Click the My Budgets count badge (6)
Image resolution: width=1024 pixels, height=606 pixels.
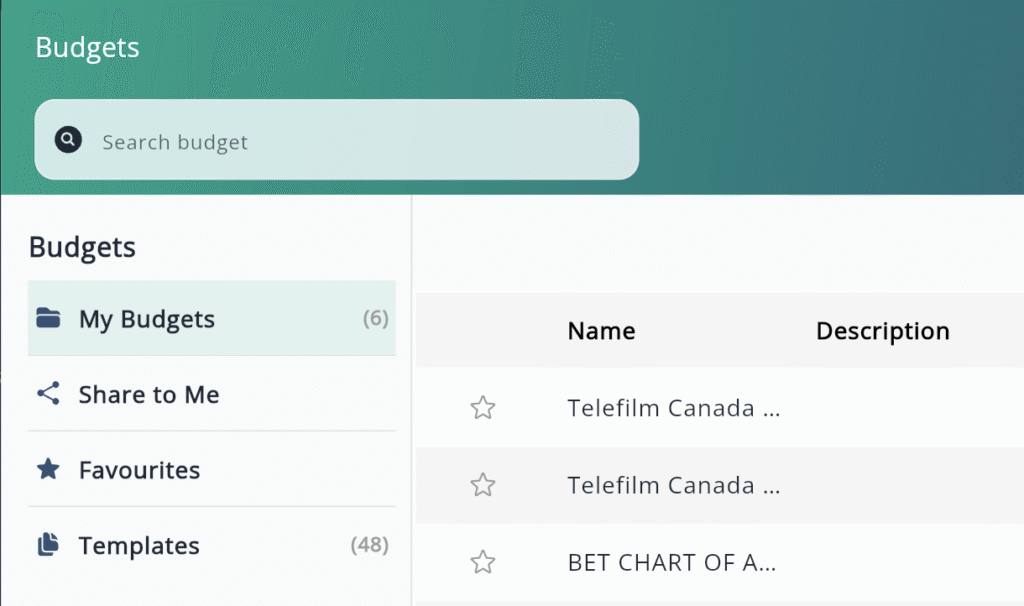(375, 319)
